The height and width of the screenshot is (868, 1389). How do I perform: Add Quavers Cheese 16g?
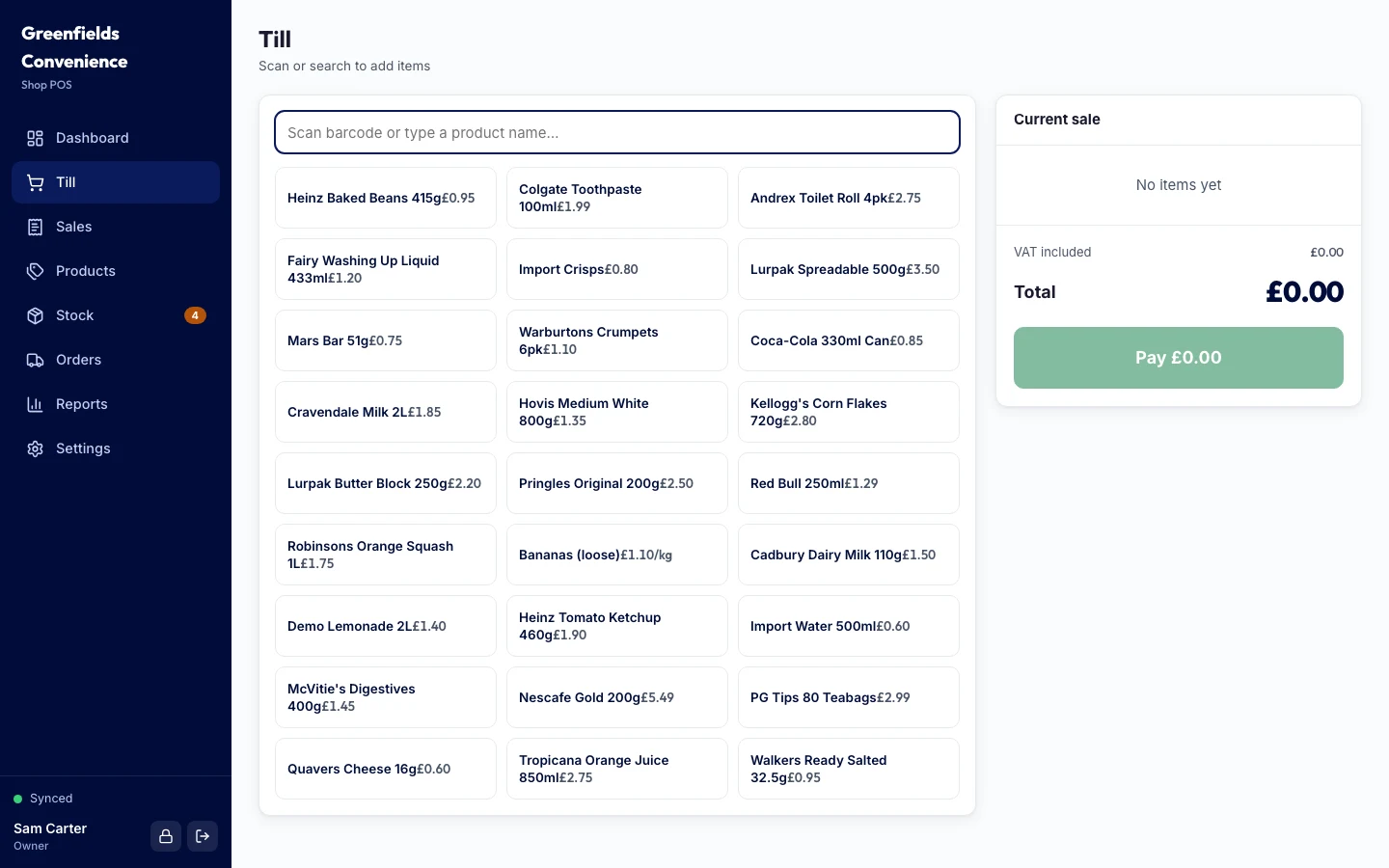pyautogui.click(x=386, y=769)
